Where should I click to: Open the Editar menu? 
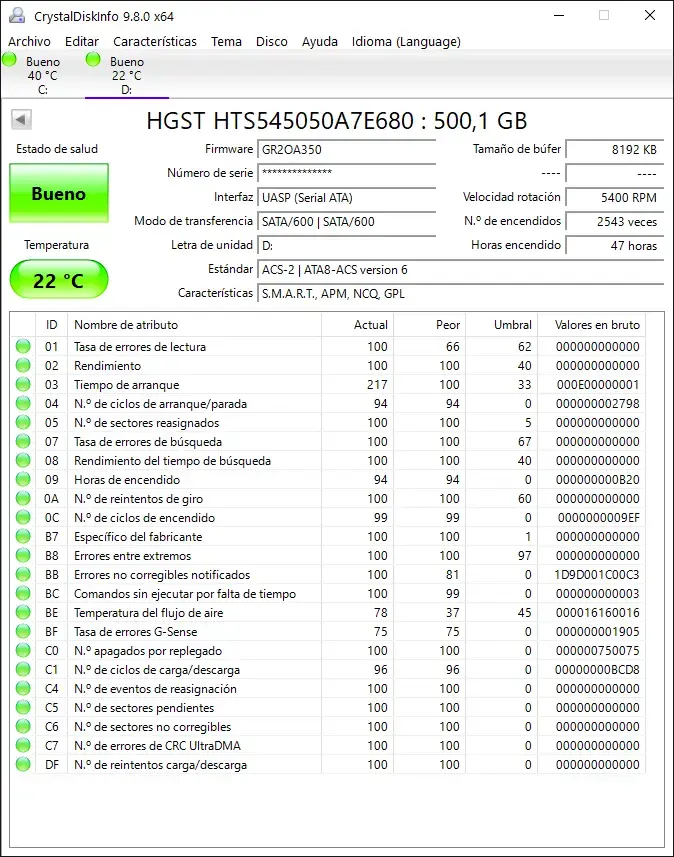pos(82,42)
